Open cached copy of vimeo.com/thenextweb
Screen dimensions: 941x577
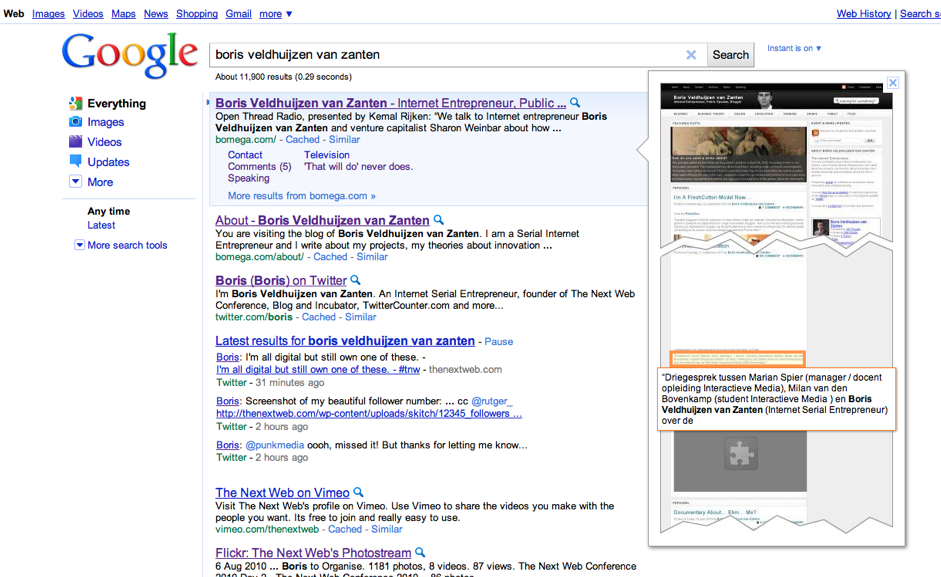344,529
